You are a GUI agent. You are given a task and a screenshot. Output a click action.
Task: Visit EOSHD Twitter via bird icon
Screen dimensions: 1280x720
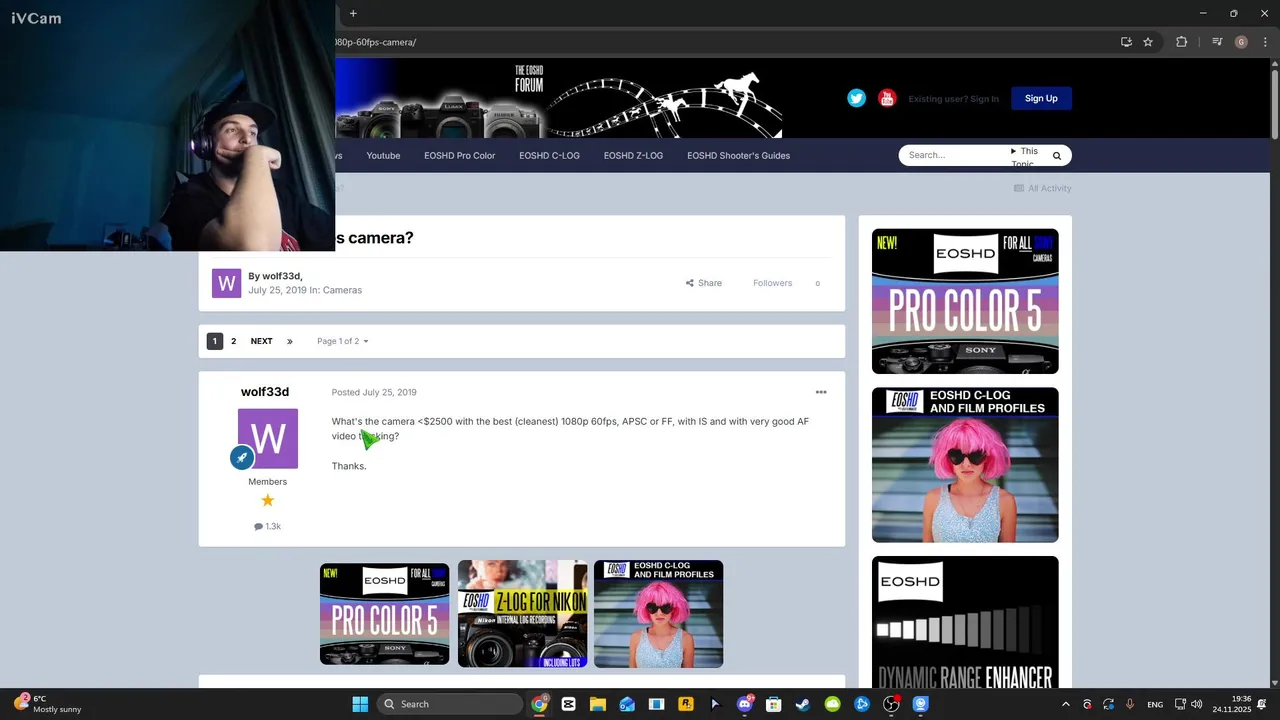click(x=857, y=98)
